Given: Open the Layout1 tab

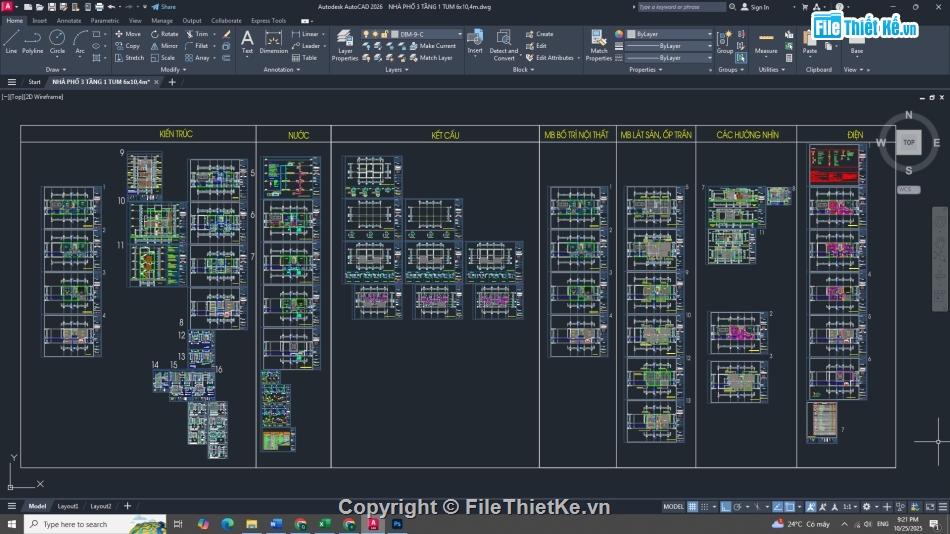Looking at the screenshot, I should pyautogui.click(x=67, y=506).
